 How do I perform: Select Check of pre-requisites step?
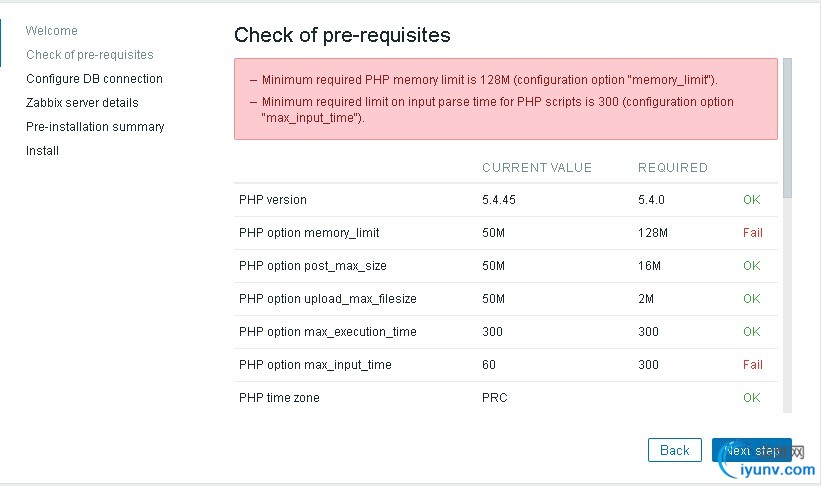coord(90,55)
